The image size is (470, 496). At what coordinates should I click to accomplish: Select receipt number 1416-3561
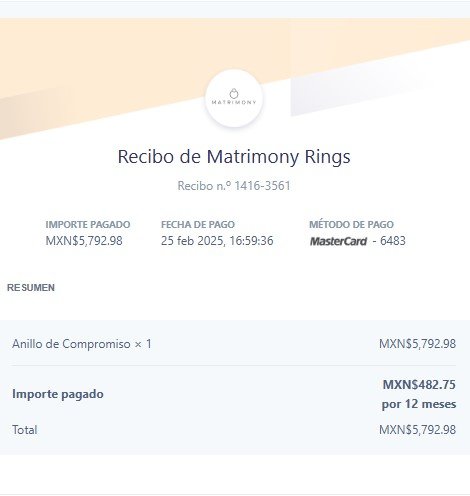262,186
